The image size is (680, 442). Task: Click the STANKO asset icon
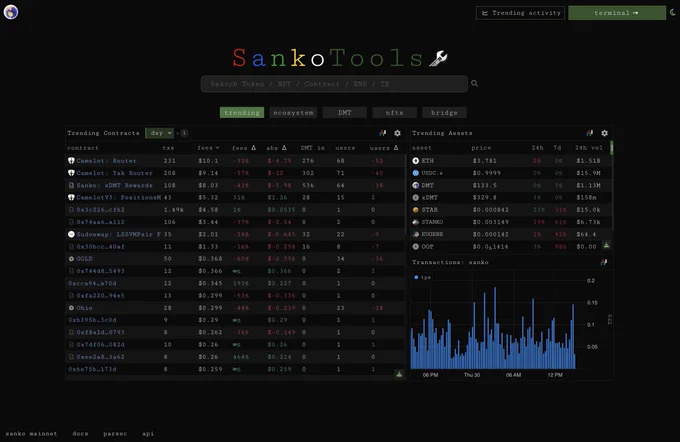[x=415, y=222]
